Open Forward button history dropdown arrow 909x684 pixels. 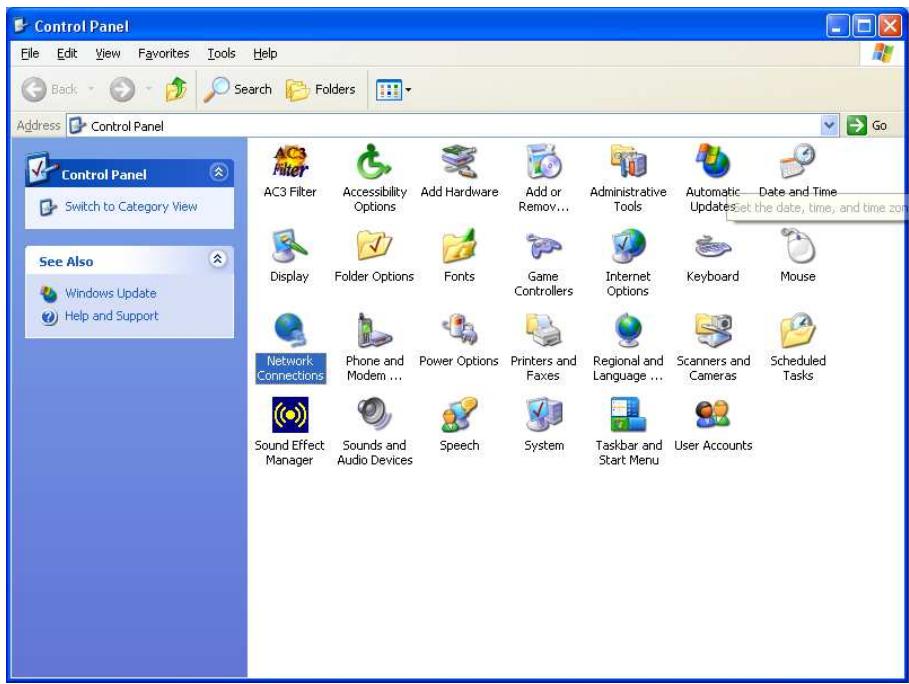coord(148,89)
